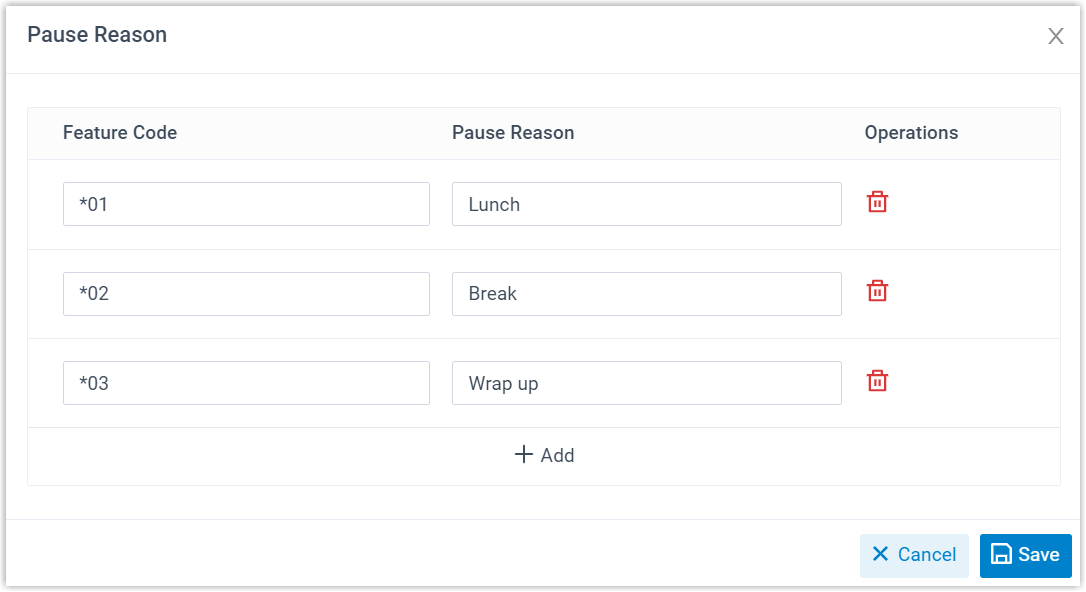Edit the Break pause reason field

646,294
